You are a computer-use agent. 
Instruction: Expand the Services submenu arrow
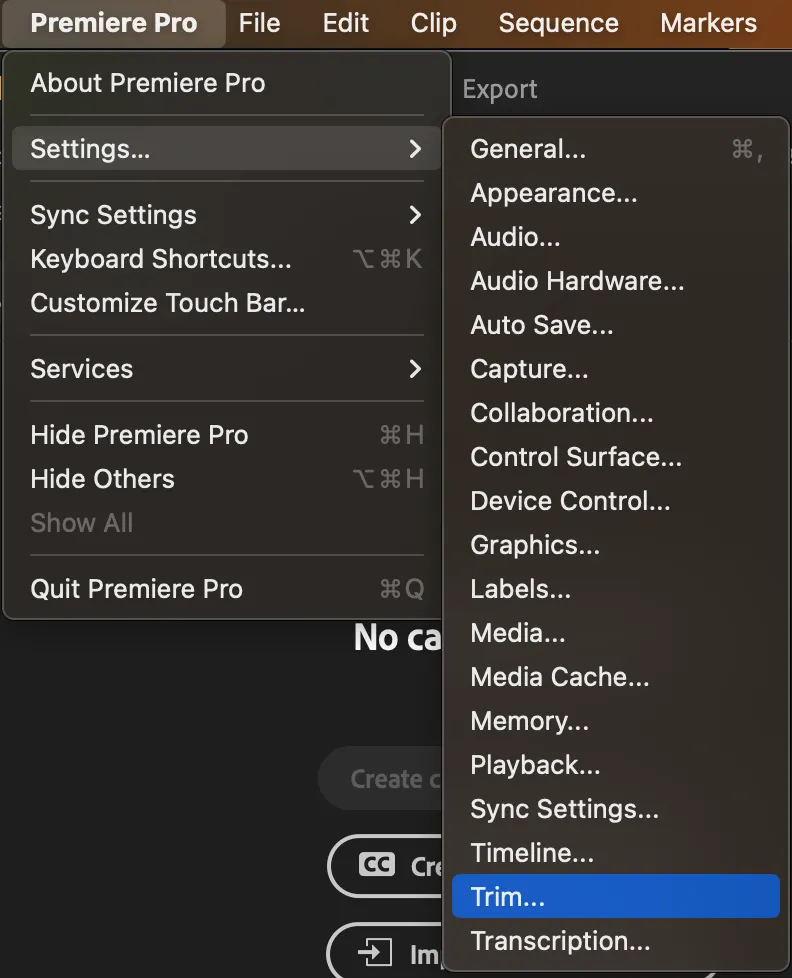pyautogui.click(x=415, y=369)
